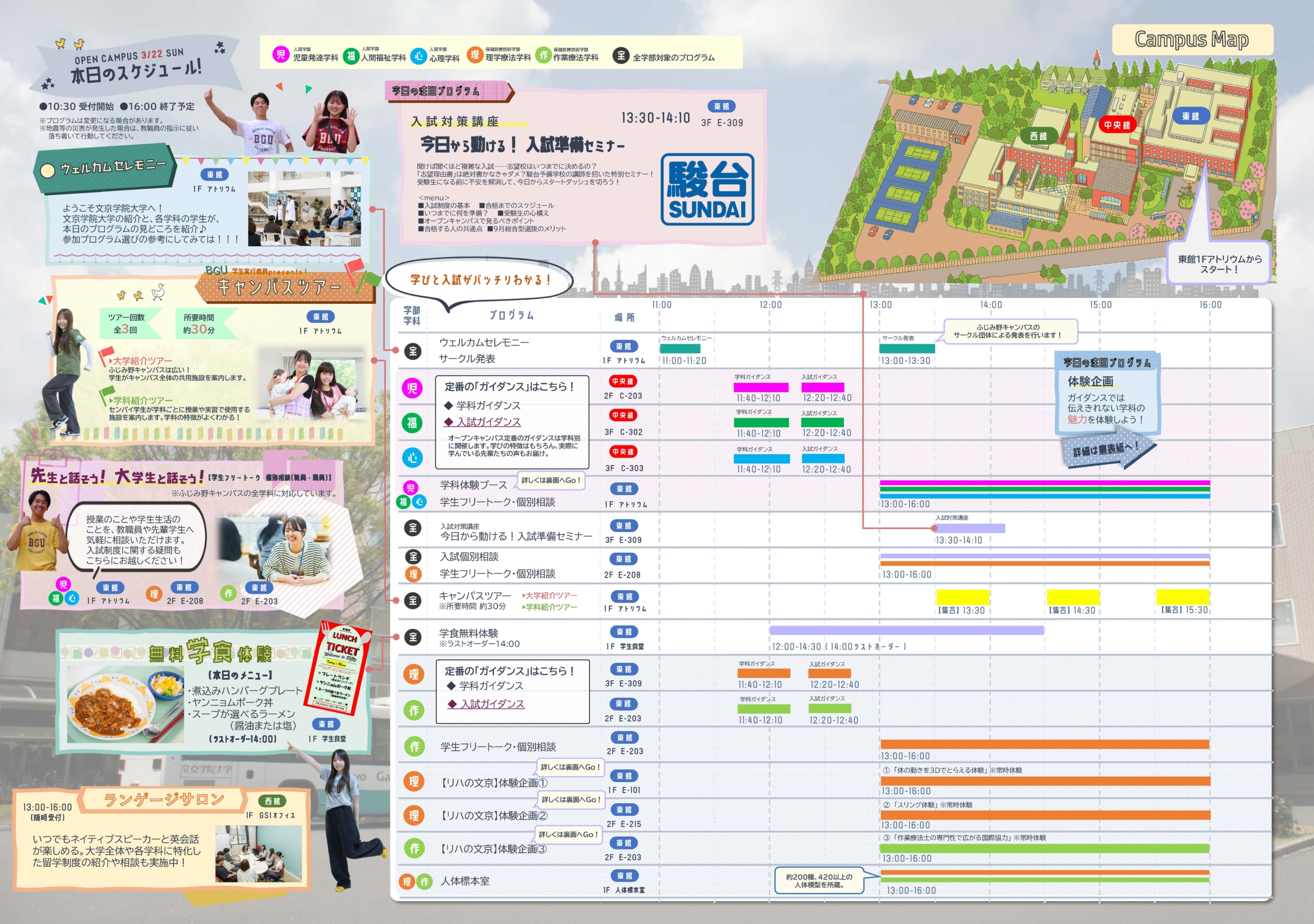The width and height of the screenshot is (1314, 924).
Task: Click the 詳細は裏表紙へ arrow banner
Action: coord(1107,450)
